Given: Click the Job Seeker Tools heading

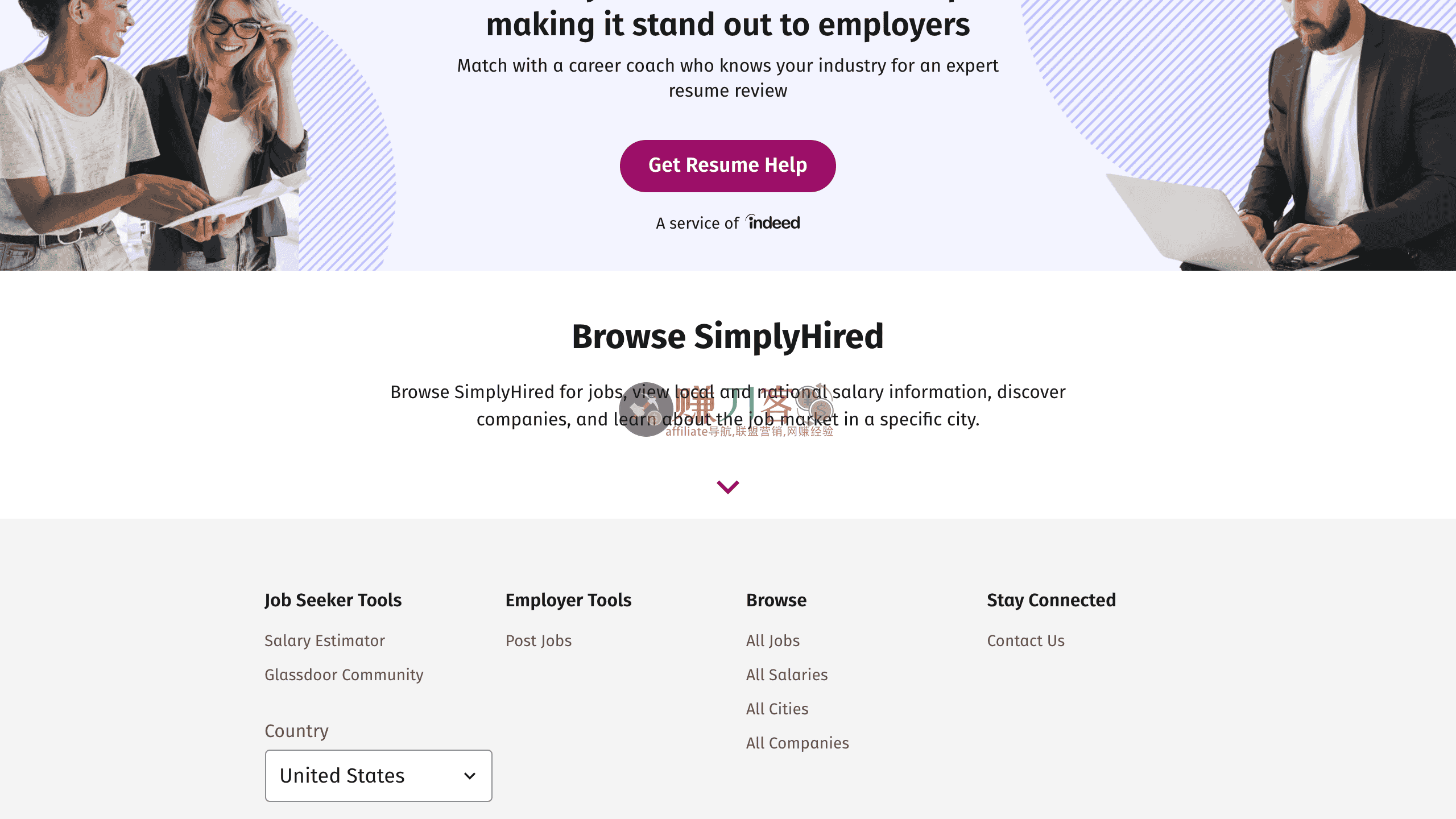Looking at the screenshot, I should [333, 599].
